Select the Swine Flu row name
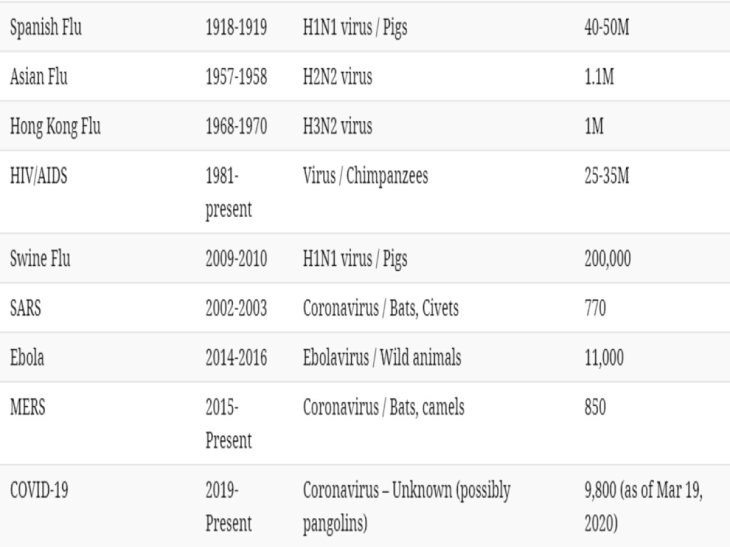Image resolution: width=730 pixels, height=547 pixels. (x=40, y=259)
